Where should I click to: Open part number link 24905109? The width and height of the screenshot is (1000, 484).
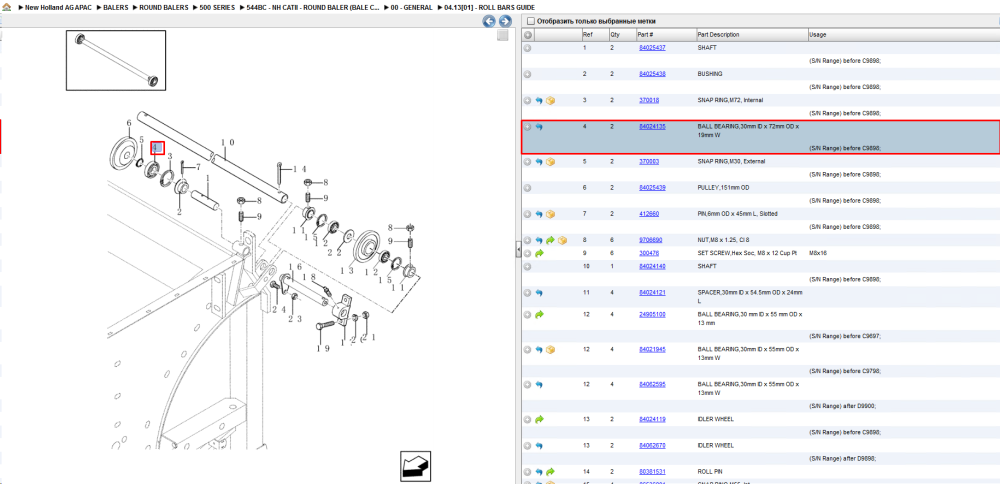(652, 314)
